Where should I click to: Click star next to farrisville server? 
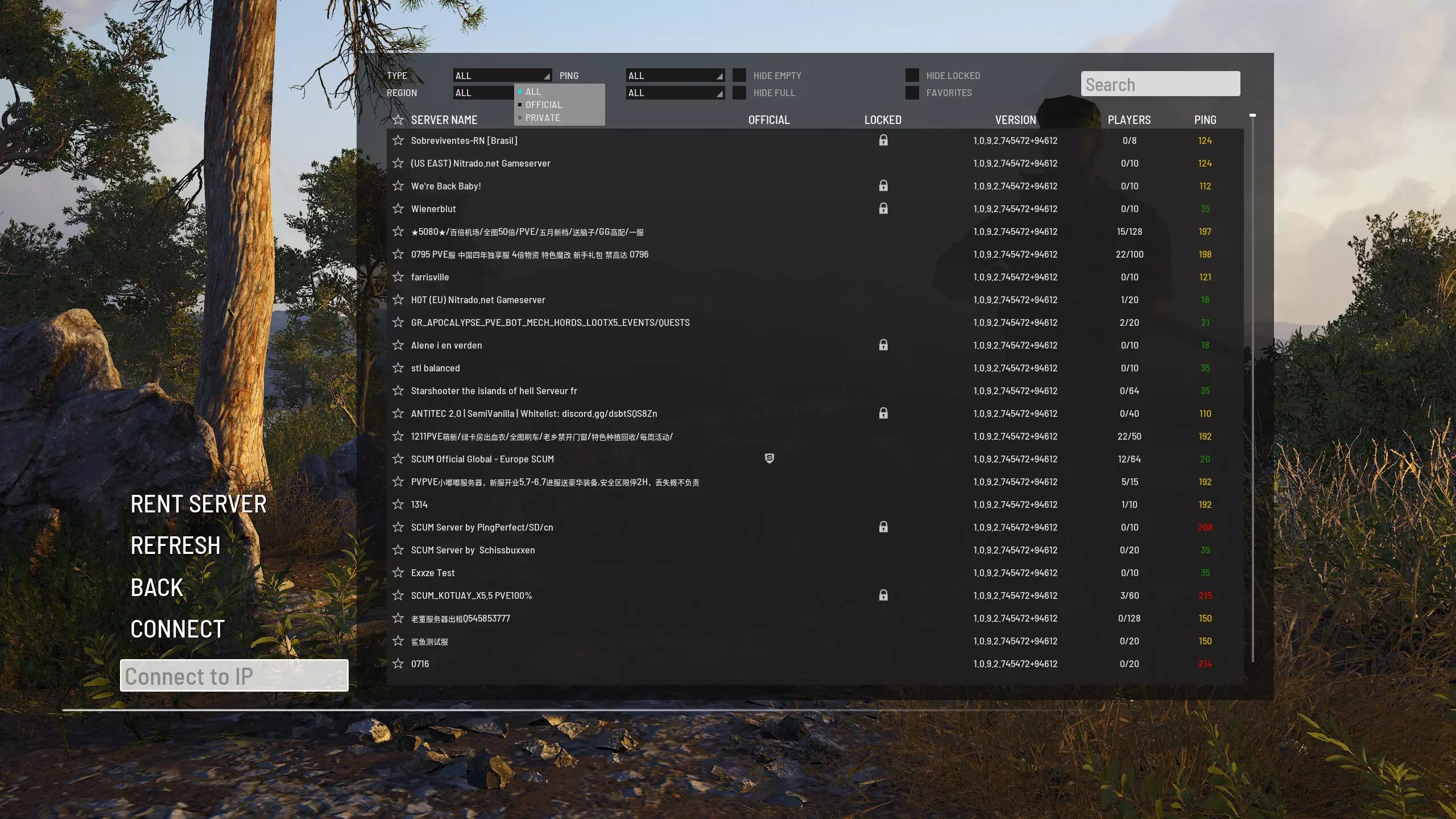tap(398, 277)
